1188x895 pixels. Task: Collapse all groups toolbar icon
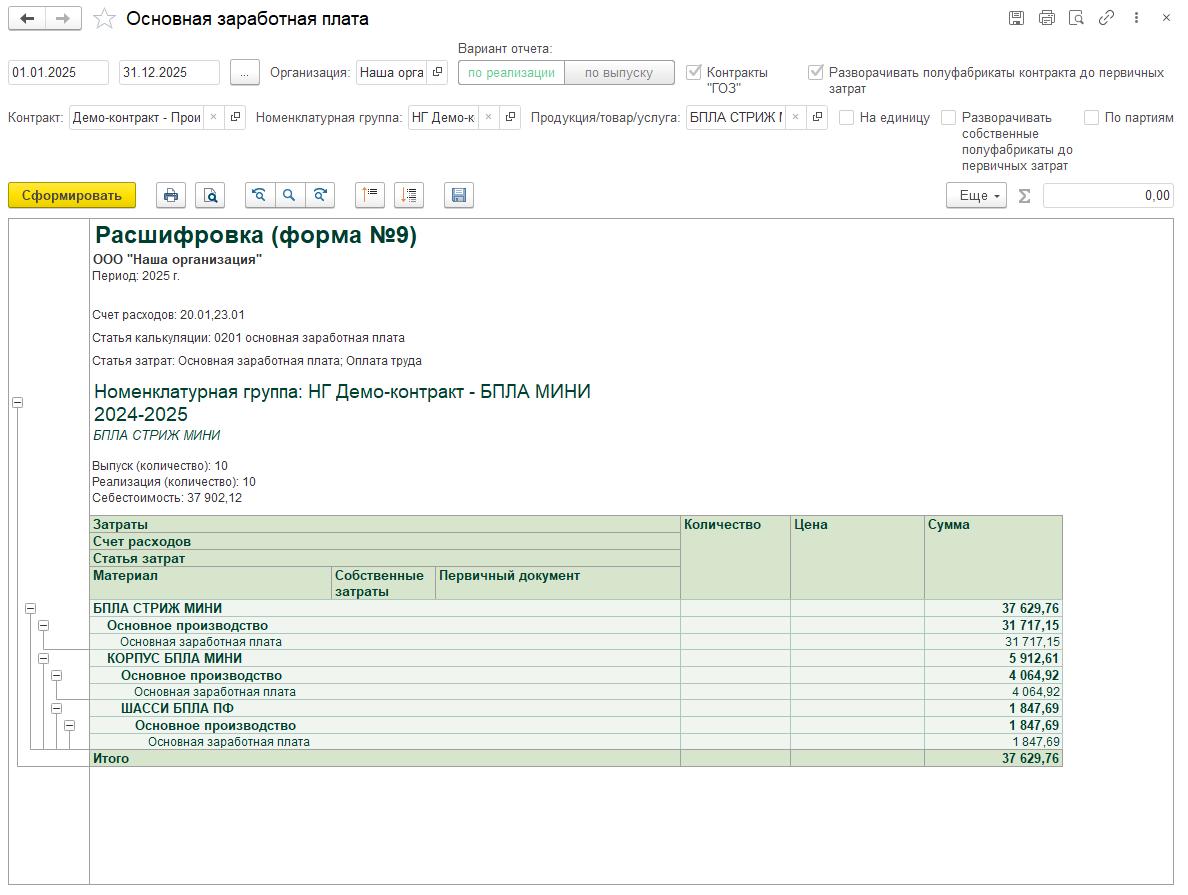tap(370, 196)
